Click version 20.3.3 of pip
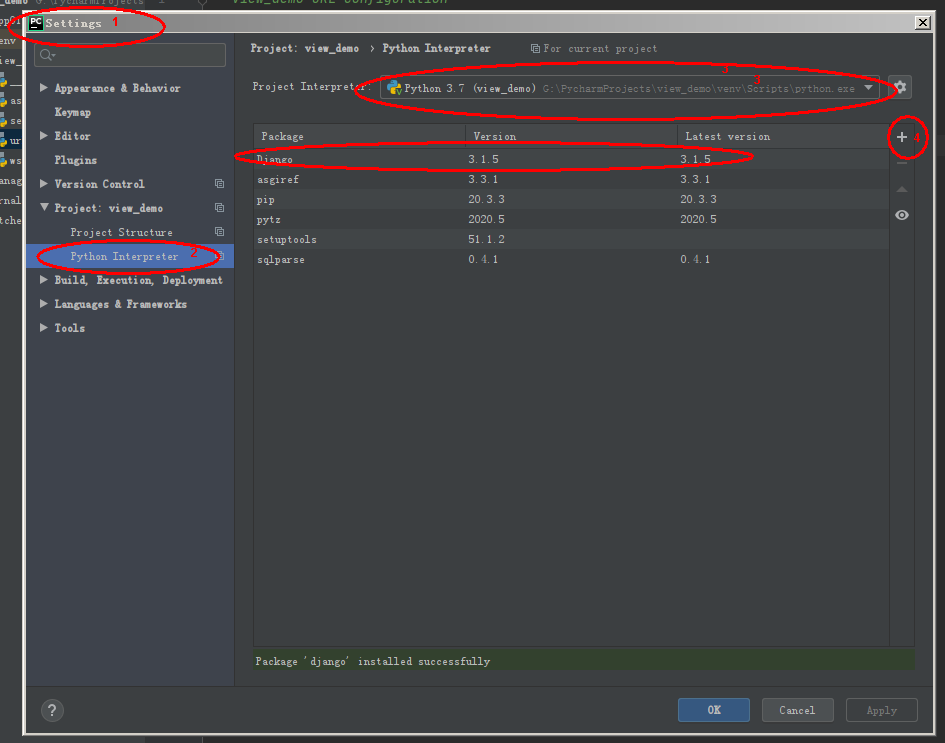This screenshot has height=743, width=945. [x=486, y=199]
